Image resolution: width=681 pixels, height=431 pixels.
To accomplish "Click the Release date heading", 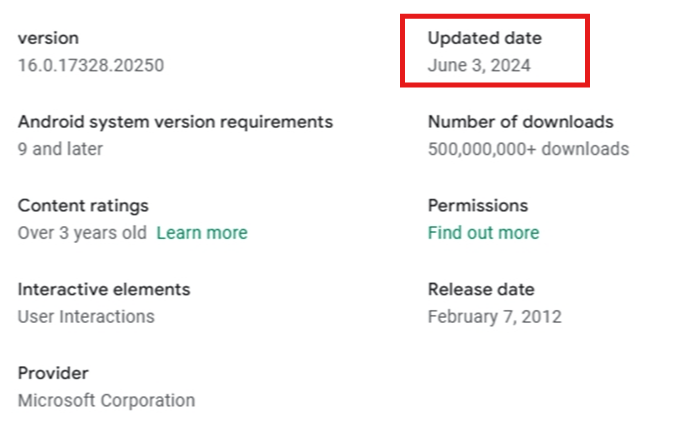I will pos(481,289).
